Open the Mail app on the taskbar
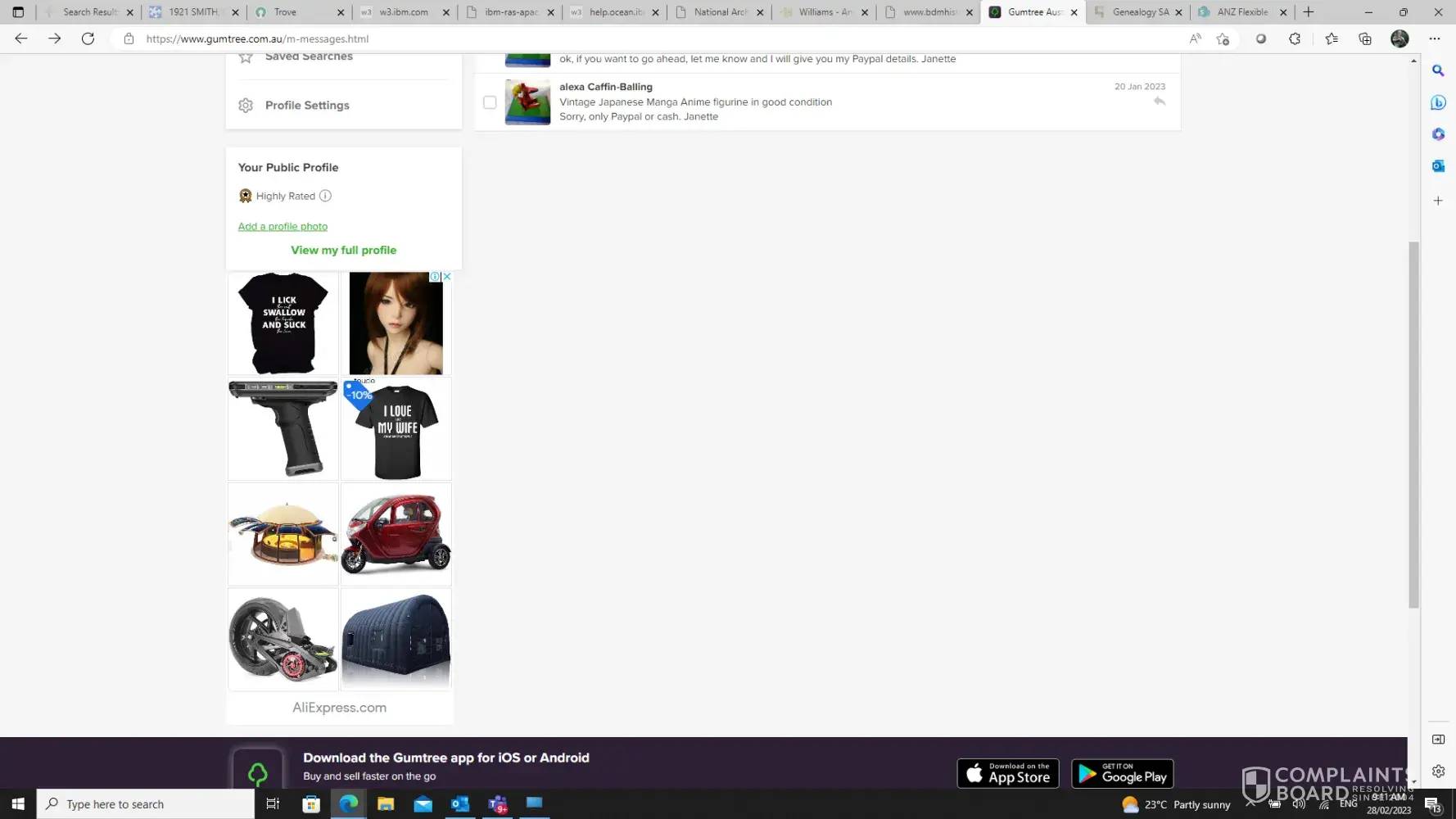The width and height of the screenshot is (1456, 819). 423,804
